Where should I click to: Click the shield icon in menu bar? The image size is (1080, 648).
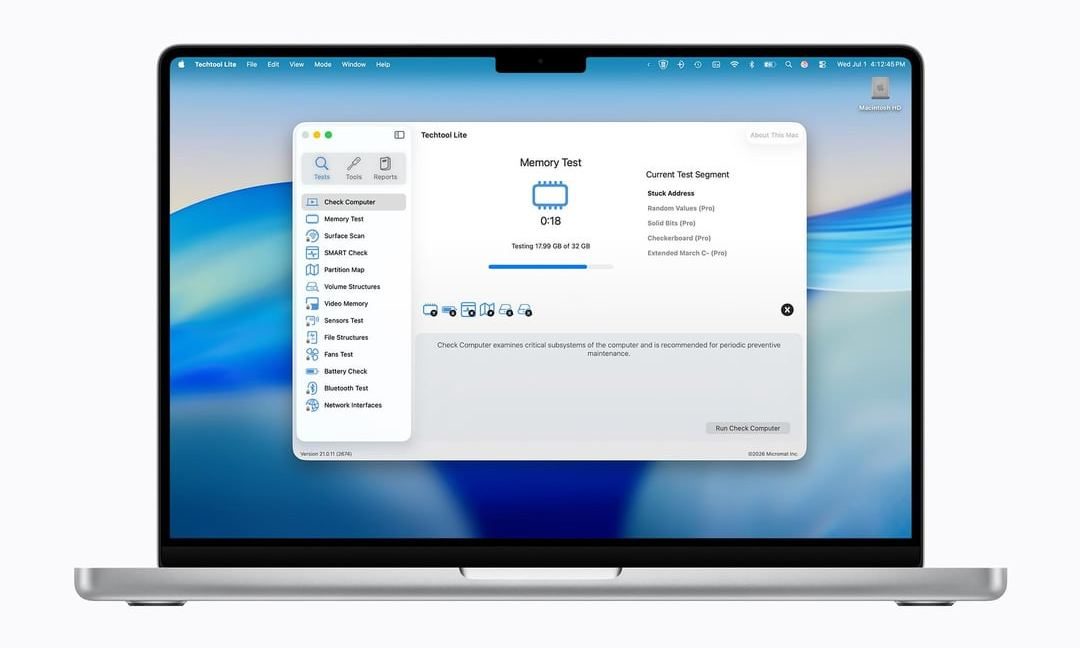(x=663, y=64)
